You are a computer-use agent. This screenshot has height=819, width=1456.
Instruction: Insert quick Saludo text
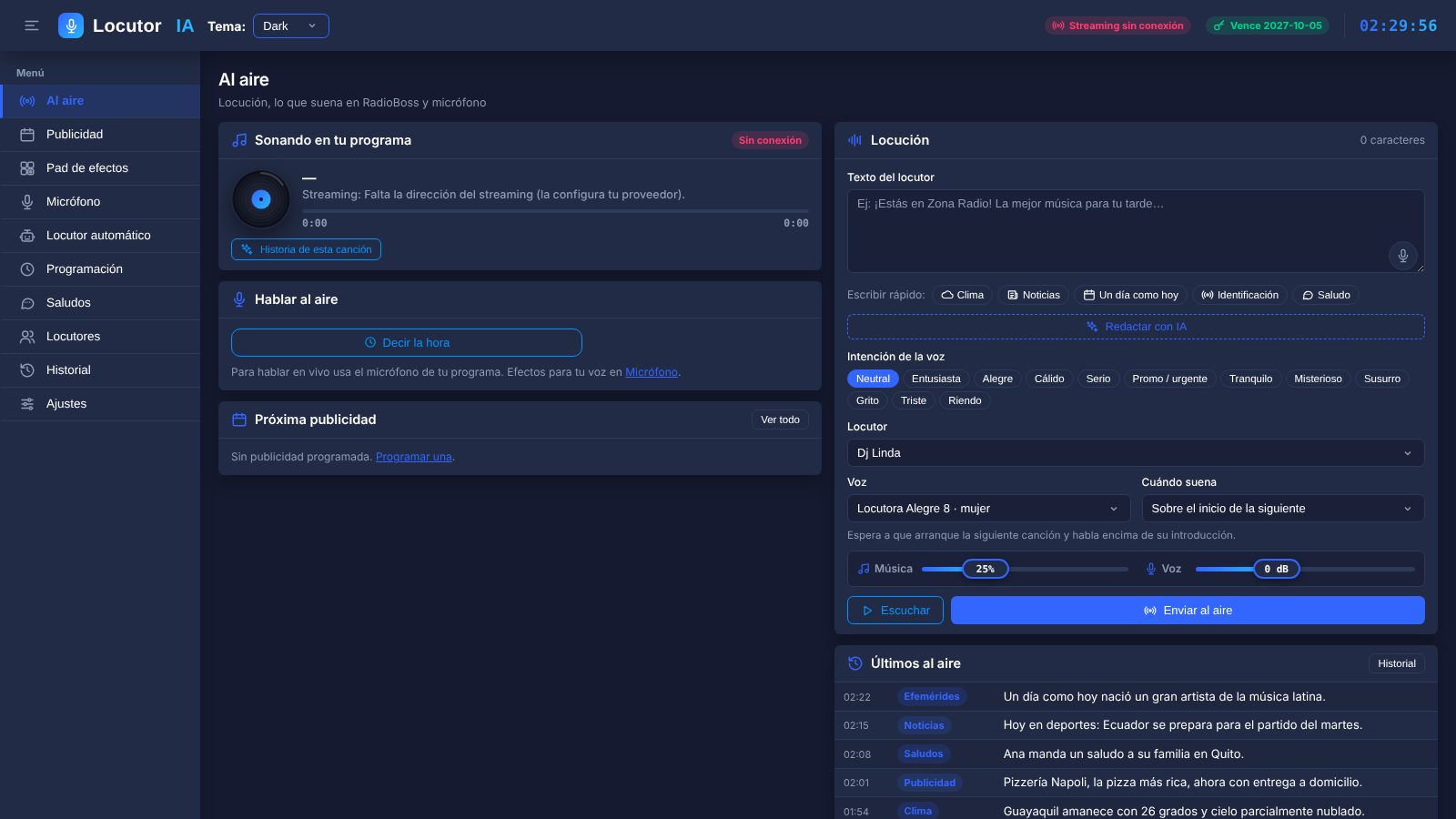(1326, 295)
